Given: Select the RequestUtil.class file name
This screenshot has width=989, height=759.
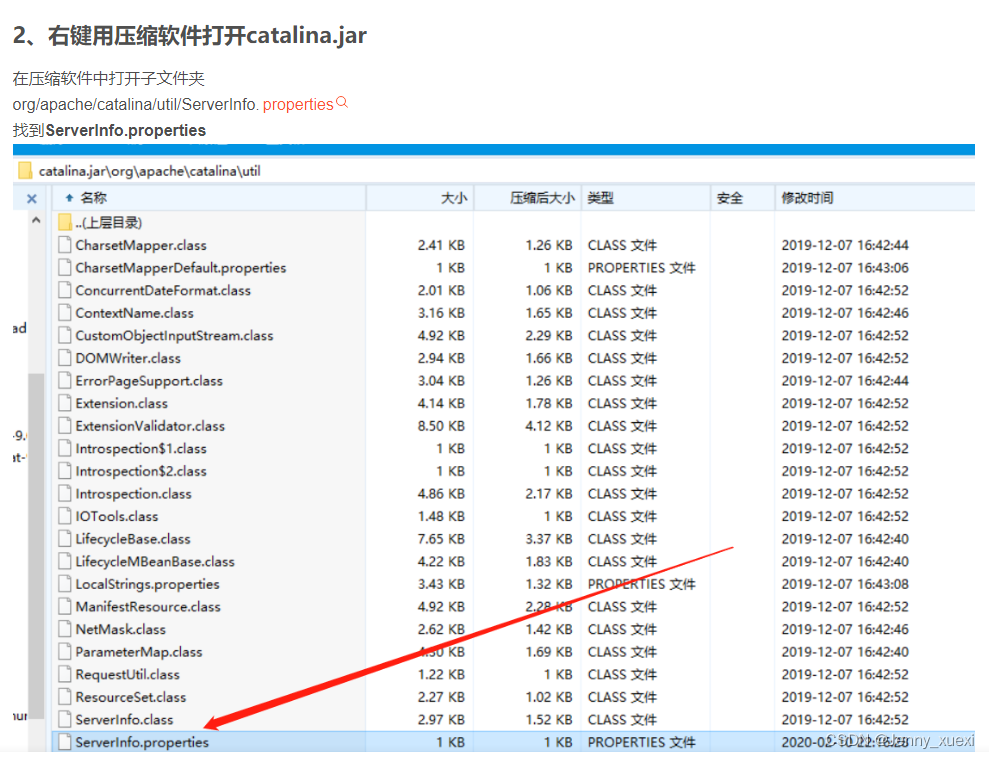Looking at the screenshot, I should 127,675.
